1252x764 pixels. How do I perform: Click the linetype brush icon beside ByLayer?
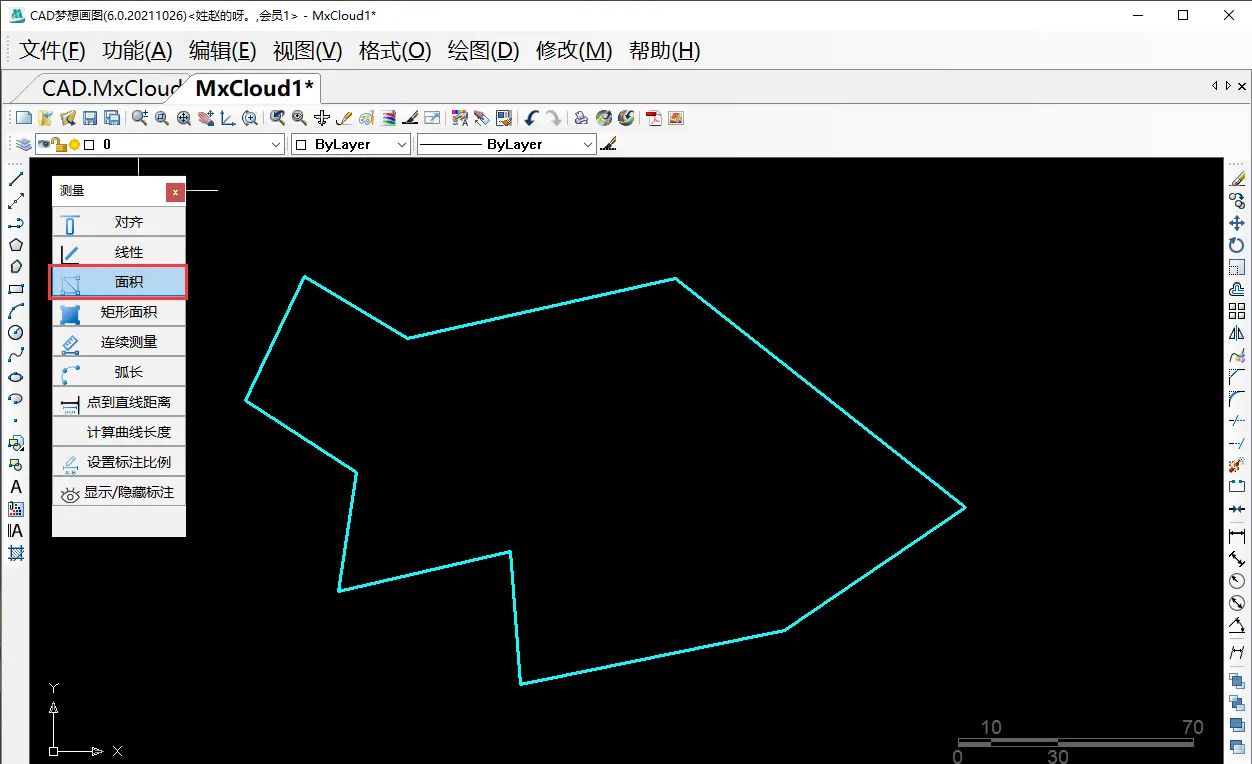[609, 145]
